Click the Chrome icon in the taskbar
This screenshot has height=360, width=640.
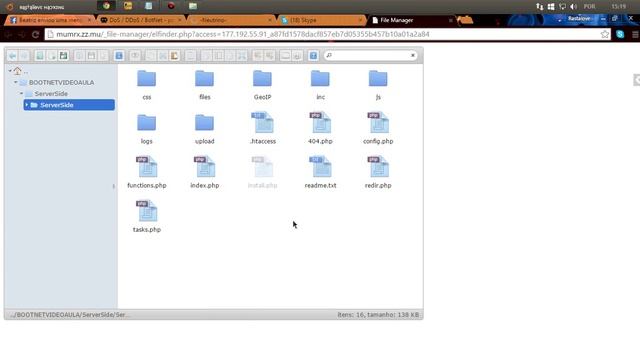tap(107, 6)
